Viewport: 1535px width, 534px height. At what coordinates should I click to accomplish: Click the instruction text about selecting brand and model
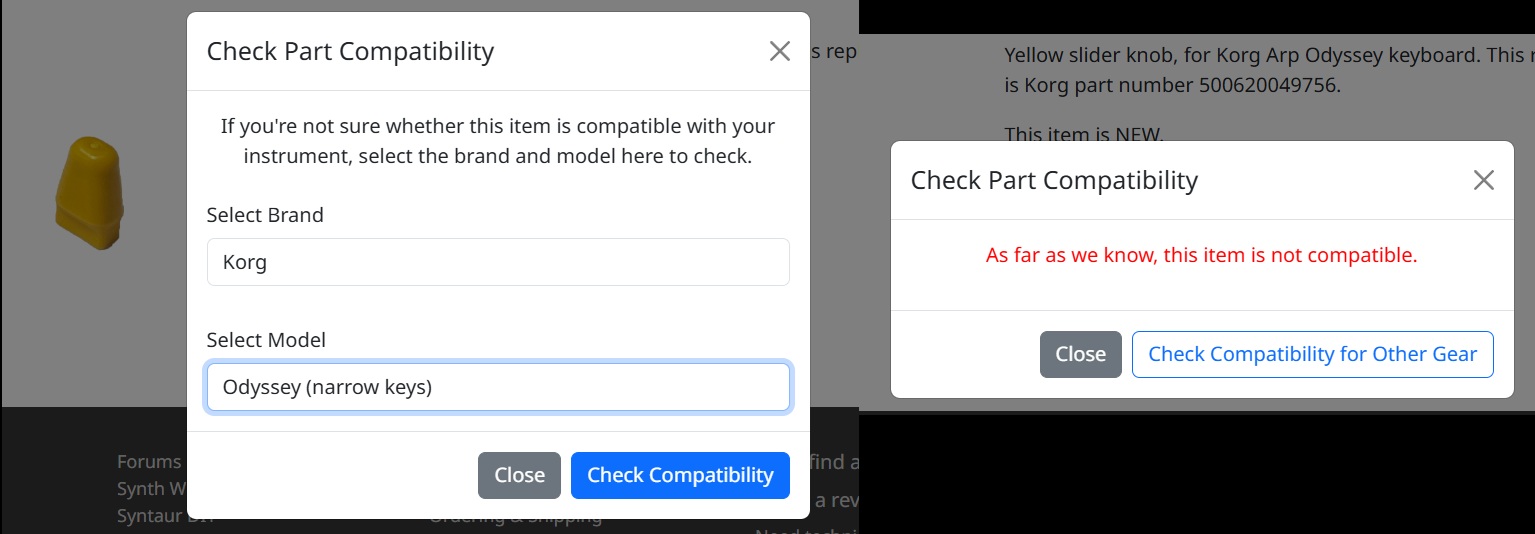click(x=498, y=141)
